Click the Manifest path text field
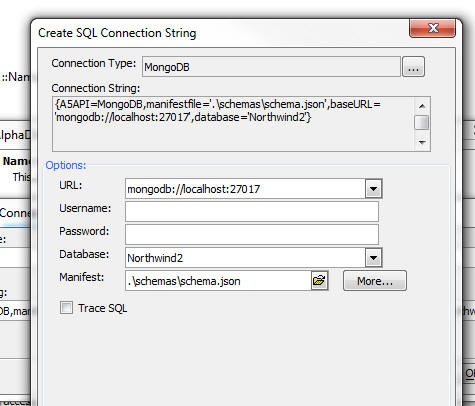 coord(218,281)
